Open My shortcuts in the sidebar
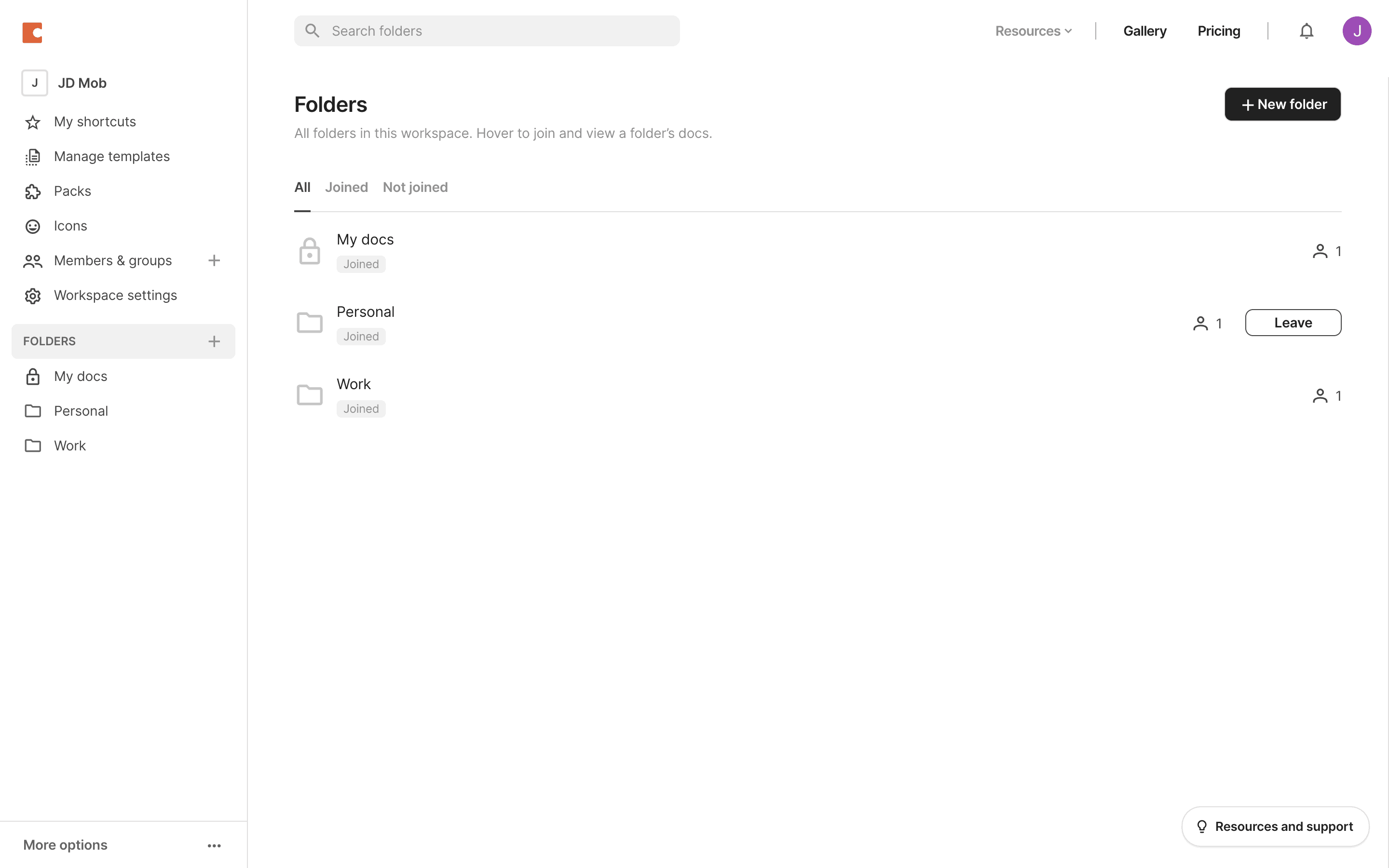 pyautogui.click(x=95, y=122)
